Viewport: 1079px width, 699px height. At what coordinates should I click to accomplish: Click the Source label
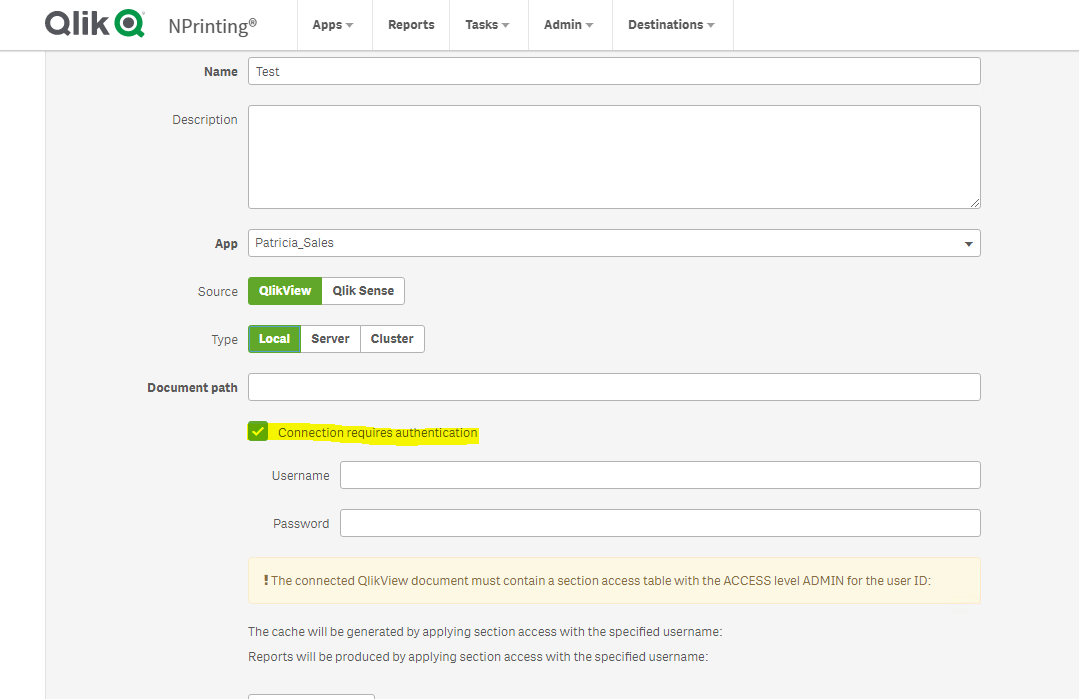pyautogui.click(x=217, y=292)
